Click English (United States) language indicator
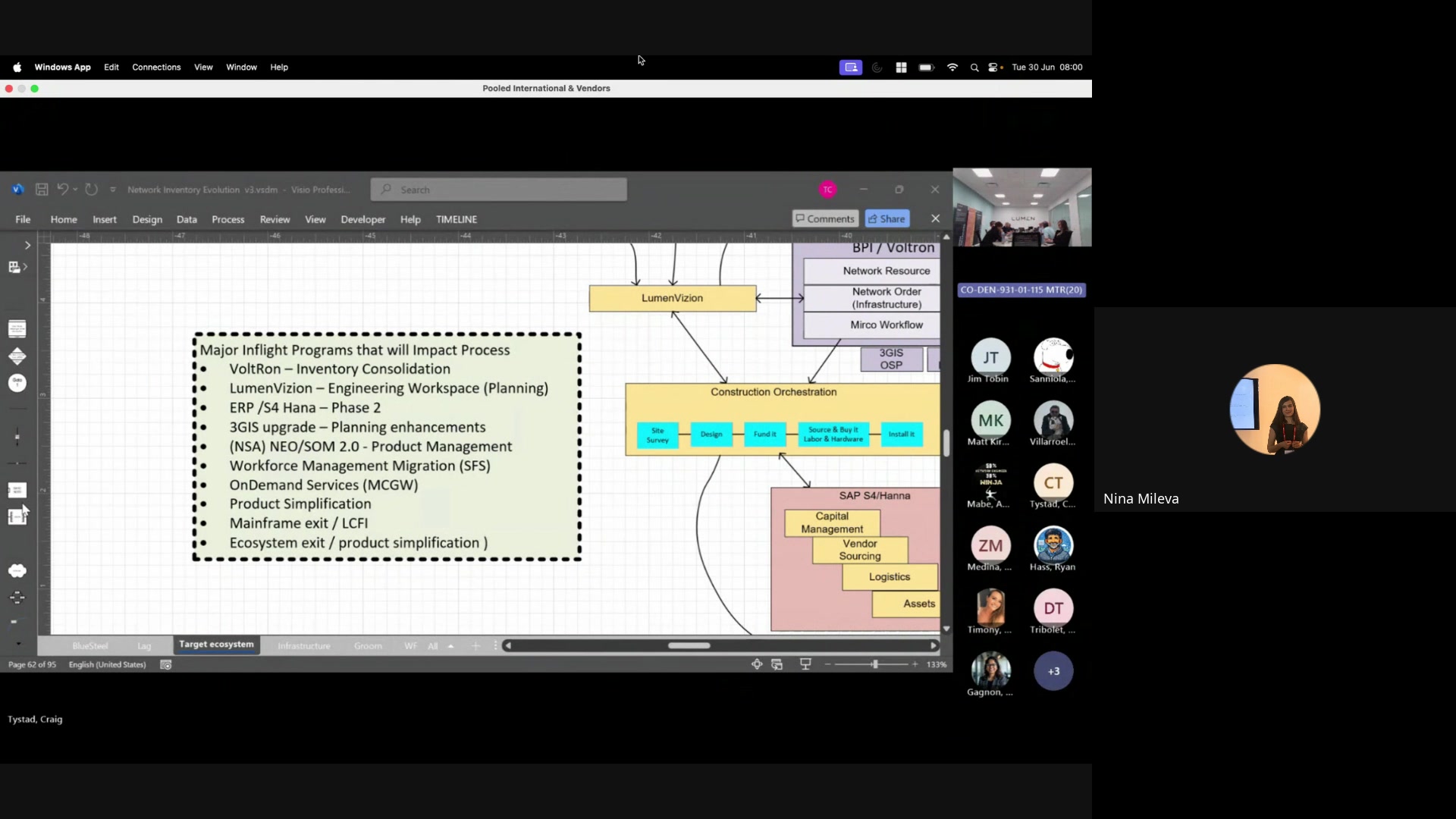The height and width of the screenshot is (819, 1456). (107, 664)
